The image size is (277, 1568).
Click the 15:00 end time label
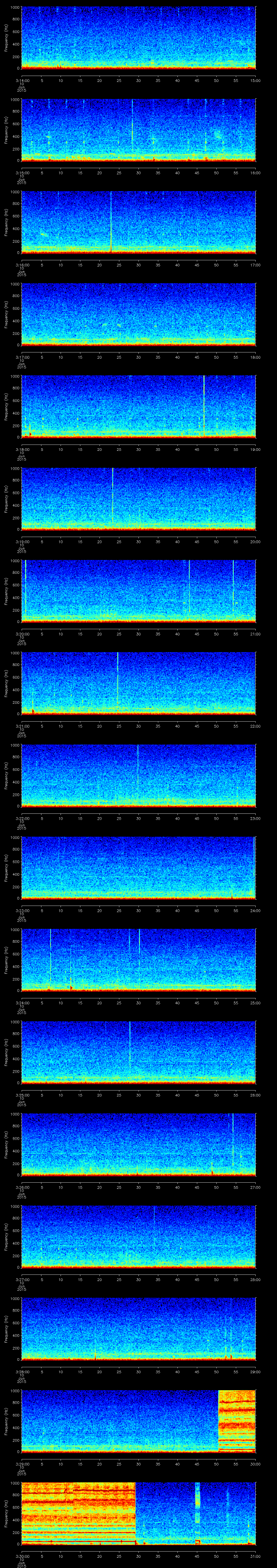(255, 80)
